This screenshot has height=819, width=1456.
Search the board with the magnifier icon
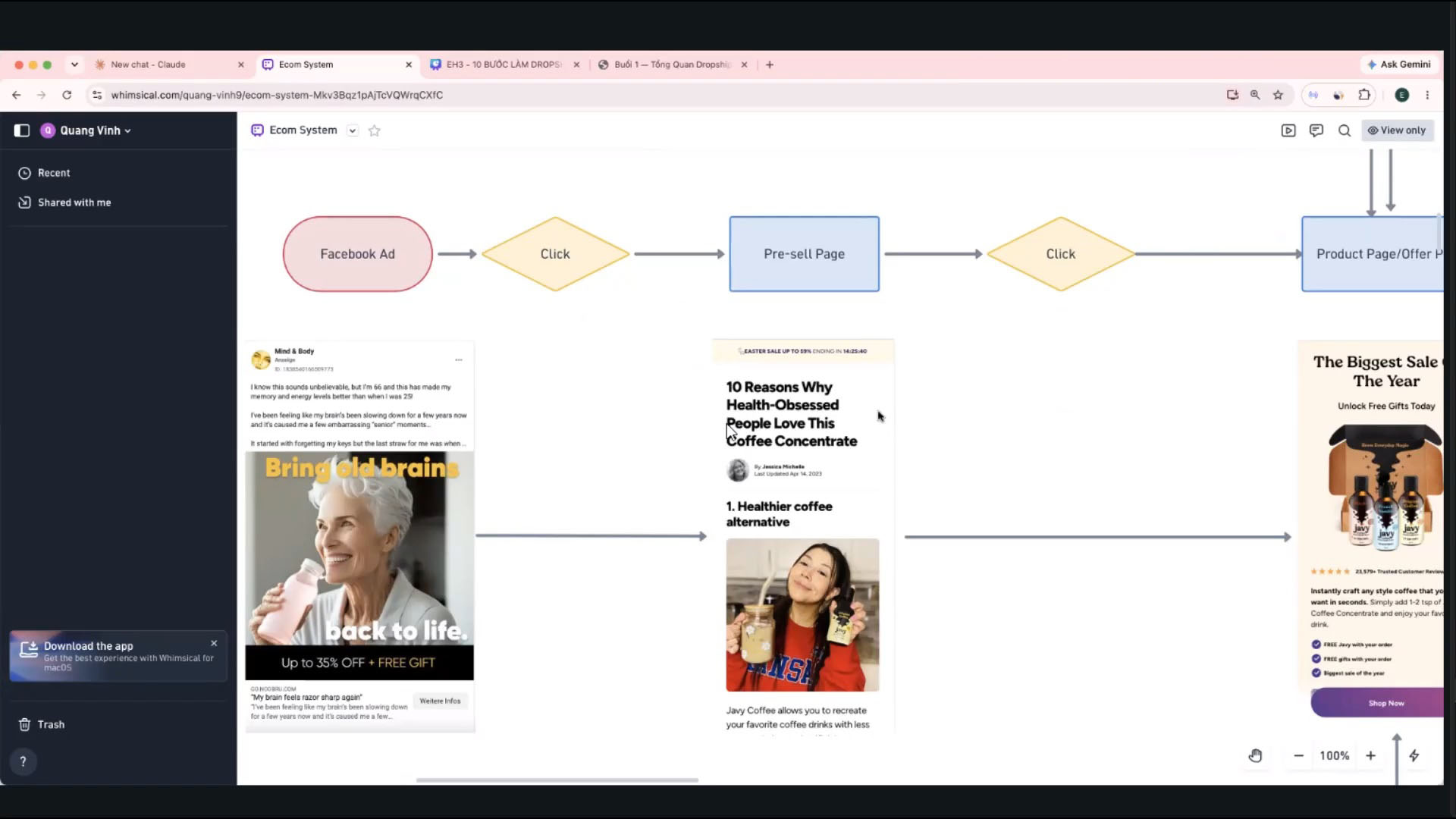[x=1345, y=130]
